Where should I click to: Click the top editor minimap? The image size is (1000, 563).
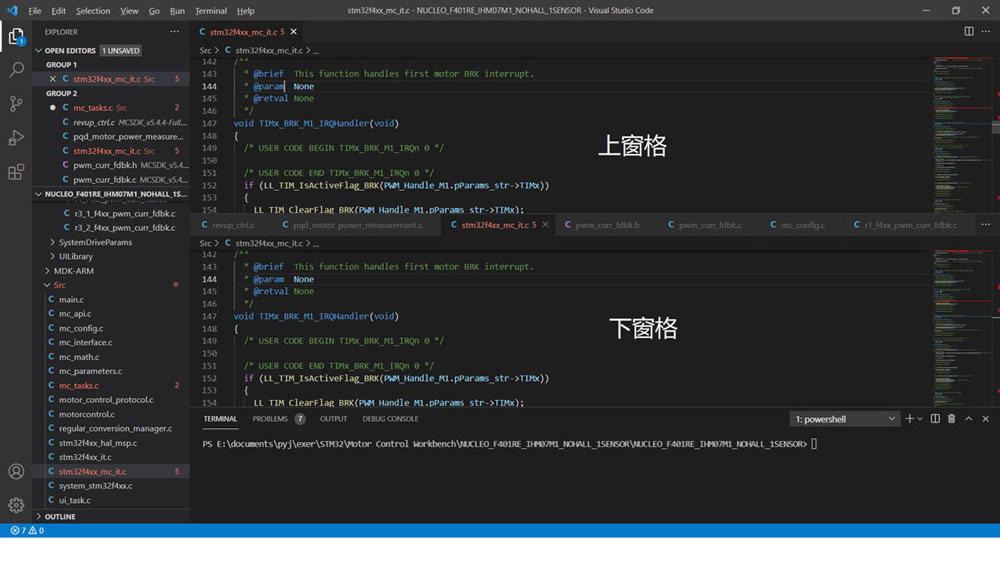tap(962, 135)
